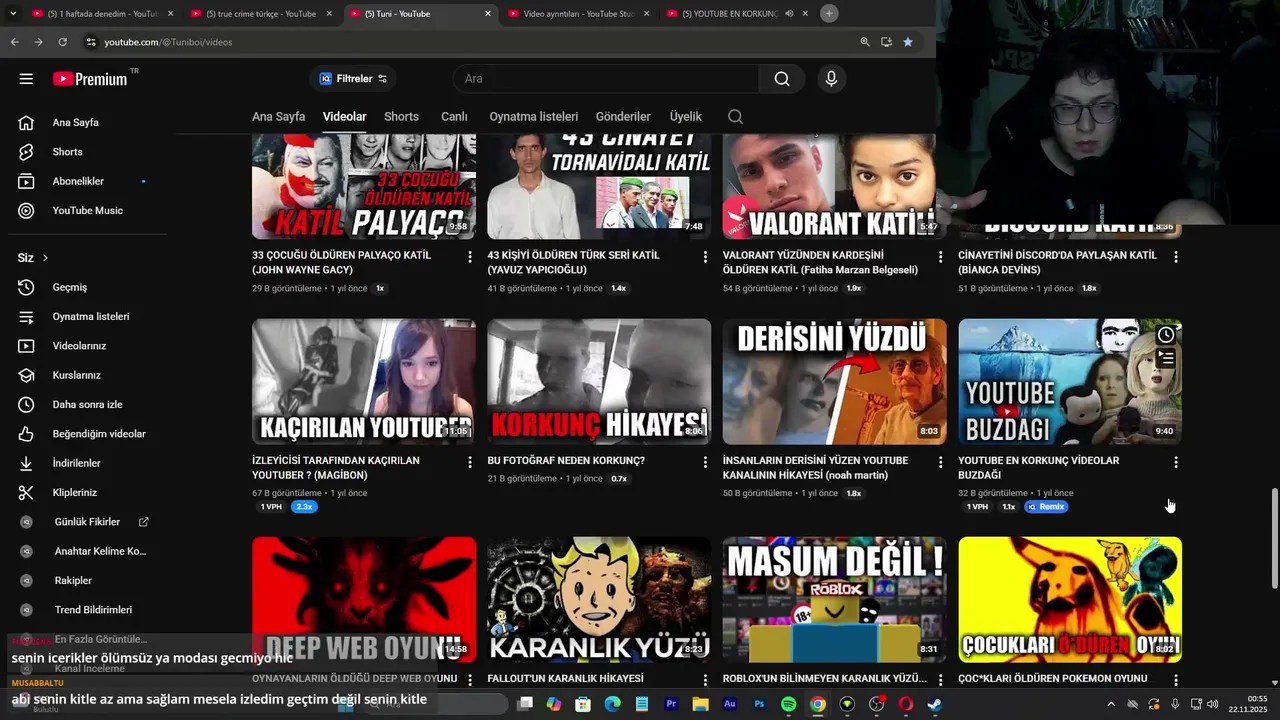Image resolution: width=1280 pixels, height=720 pixels.
Task: Click the YouTube Premium logo
Action: click(x=90, y=79)
